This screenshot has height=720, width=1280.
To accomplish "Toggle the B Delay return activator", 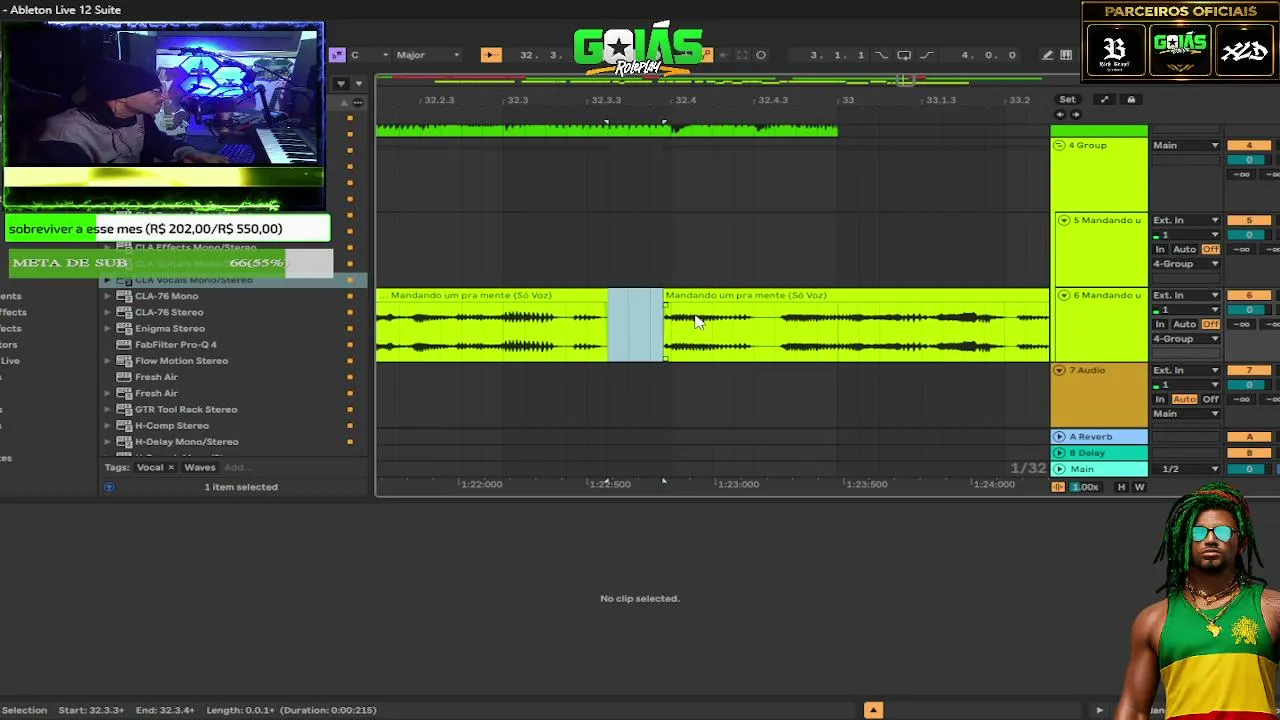I will [x=1248, y=453].
